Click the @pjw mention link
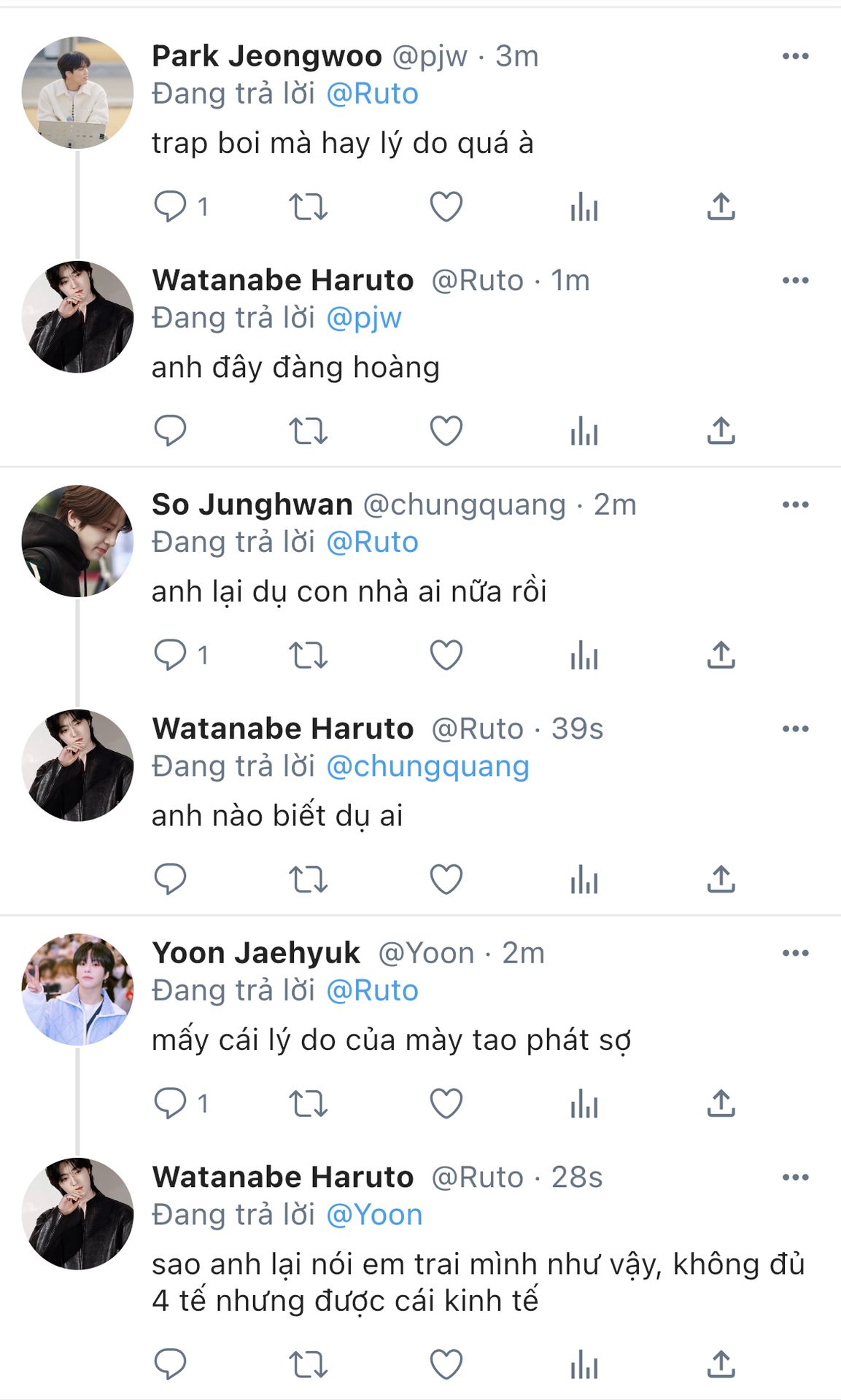The image size is (841, 1400). [x=364, y=318]
